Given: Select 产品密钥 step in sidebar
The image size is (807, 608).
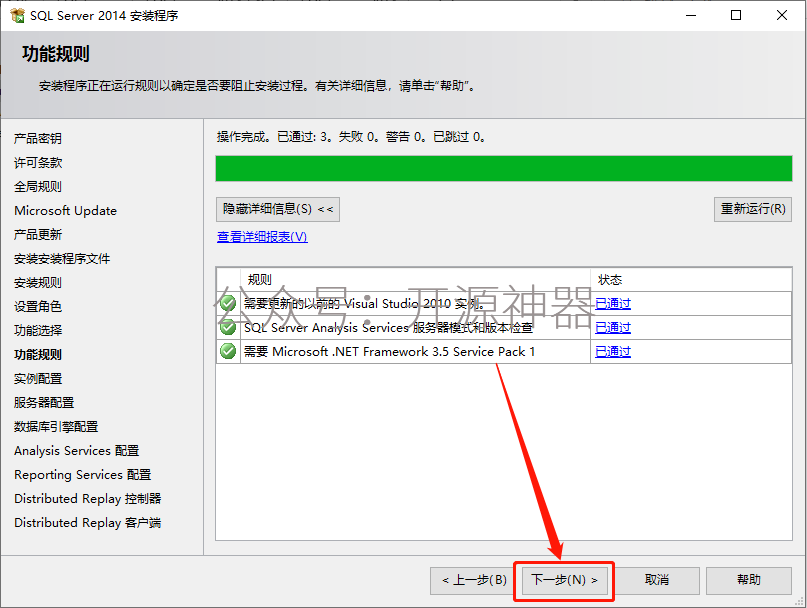Looking at the screenshot, I should [x=38, y=138].
